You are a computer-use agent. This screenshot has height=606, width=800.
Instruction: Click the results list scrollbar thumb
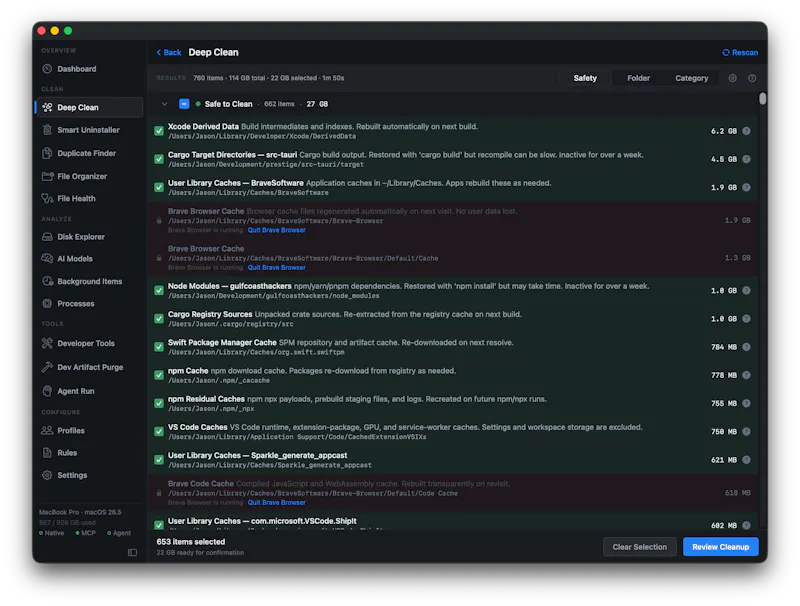coord(762,98)
